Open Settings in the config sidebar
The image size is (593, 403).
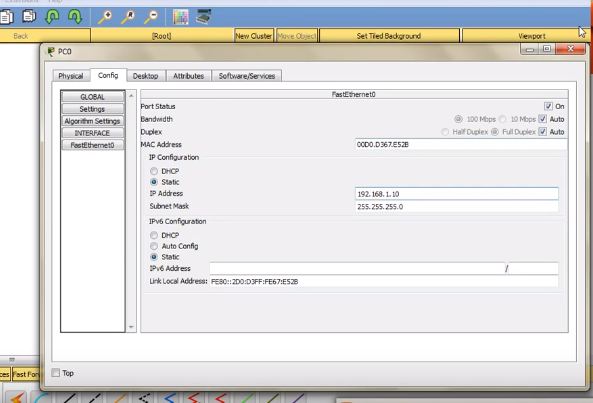(93, 109)
